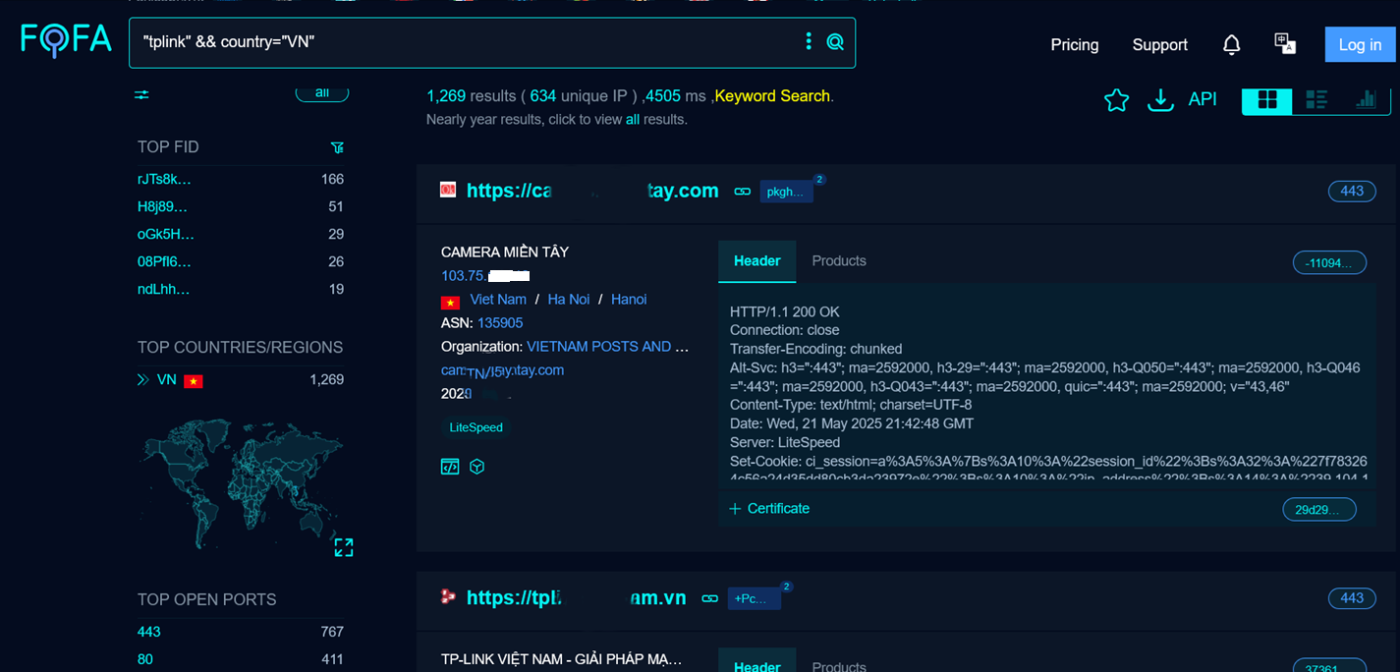This screenshot has height=672, width=1400.
Task: Click the IP address 103.75 link
Action: (485, 276)
